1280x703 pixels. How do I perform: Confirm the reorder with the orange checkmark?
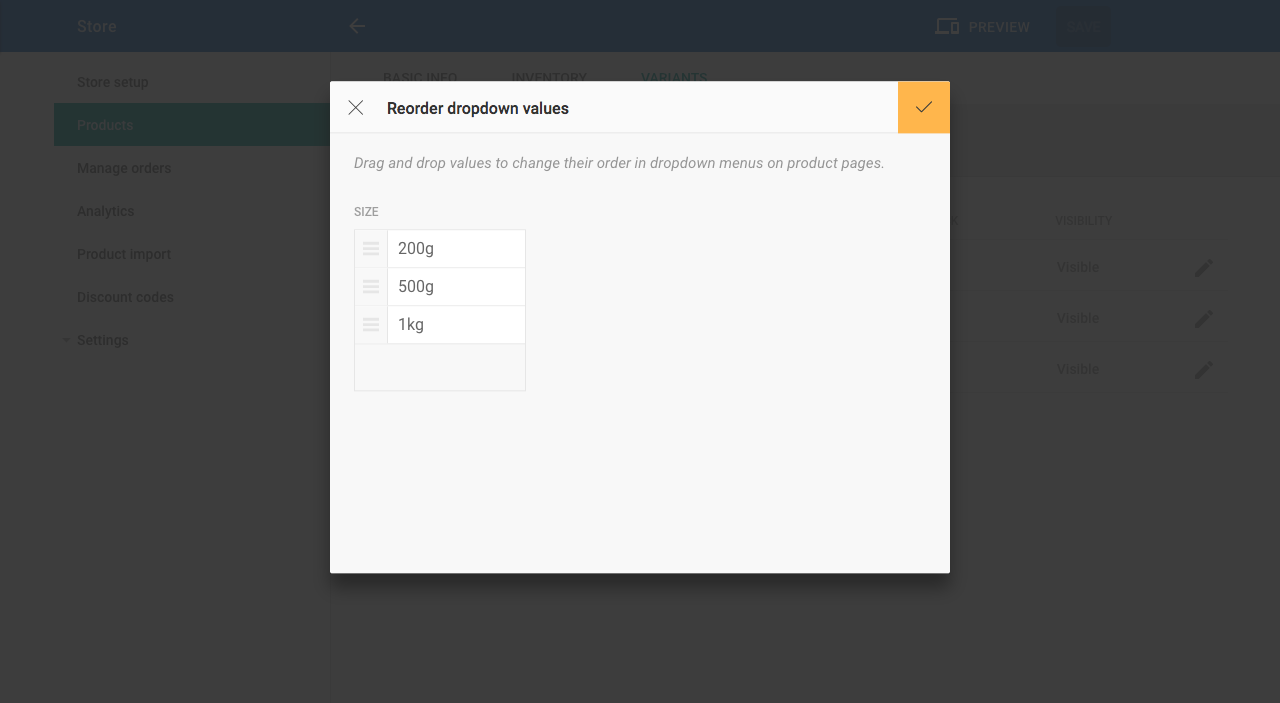(x=924, y=107)
